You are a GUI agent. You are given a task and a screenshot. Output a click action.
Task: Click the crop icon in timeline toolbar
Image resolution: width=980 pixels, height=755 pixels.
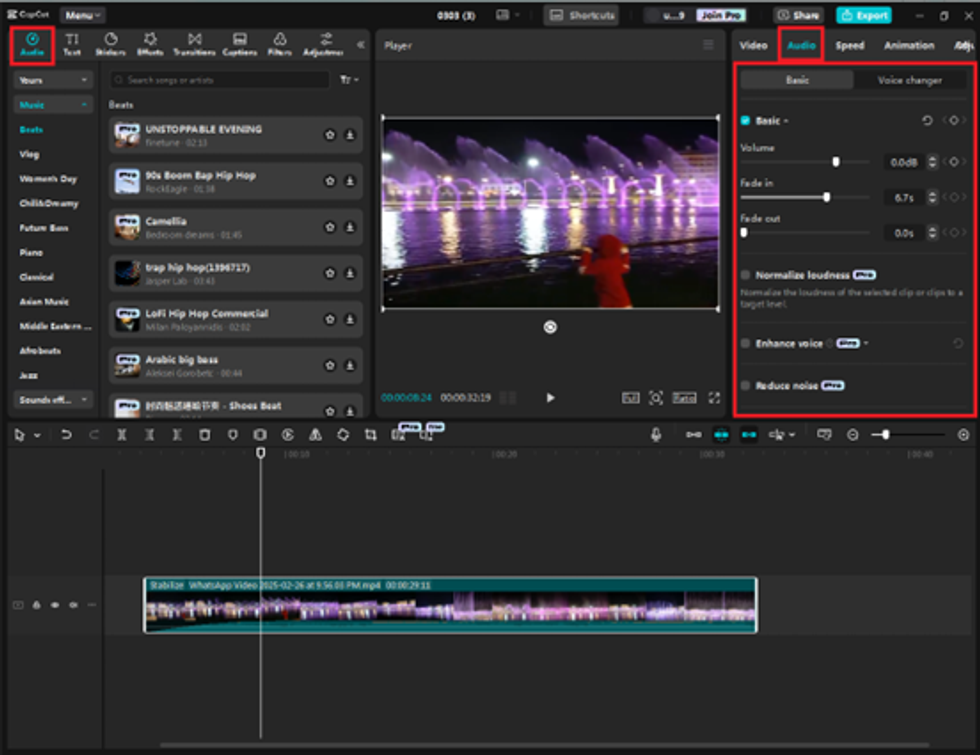[x=370, y=435]
